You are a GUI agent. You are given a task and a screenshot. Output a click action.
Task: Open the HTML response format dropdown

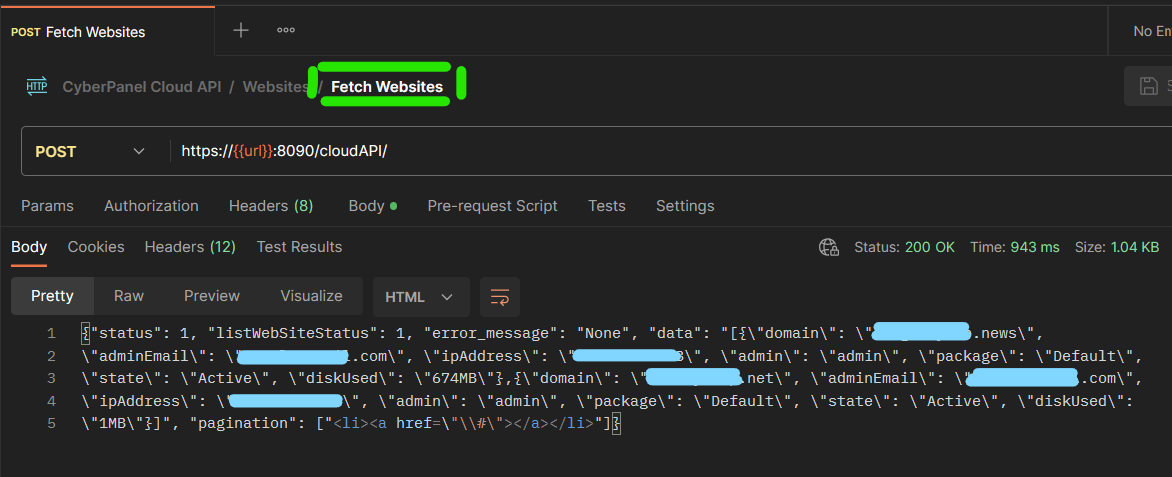pos(421,297)
